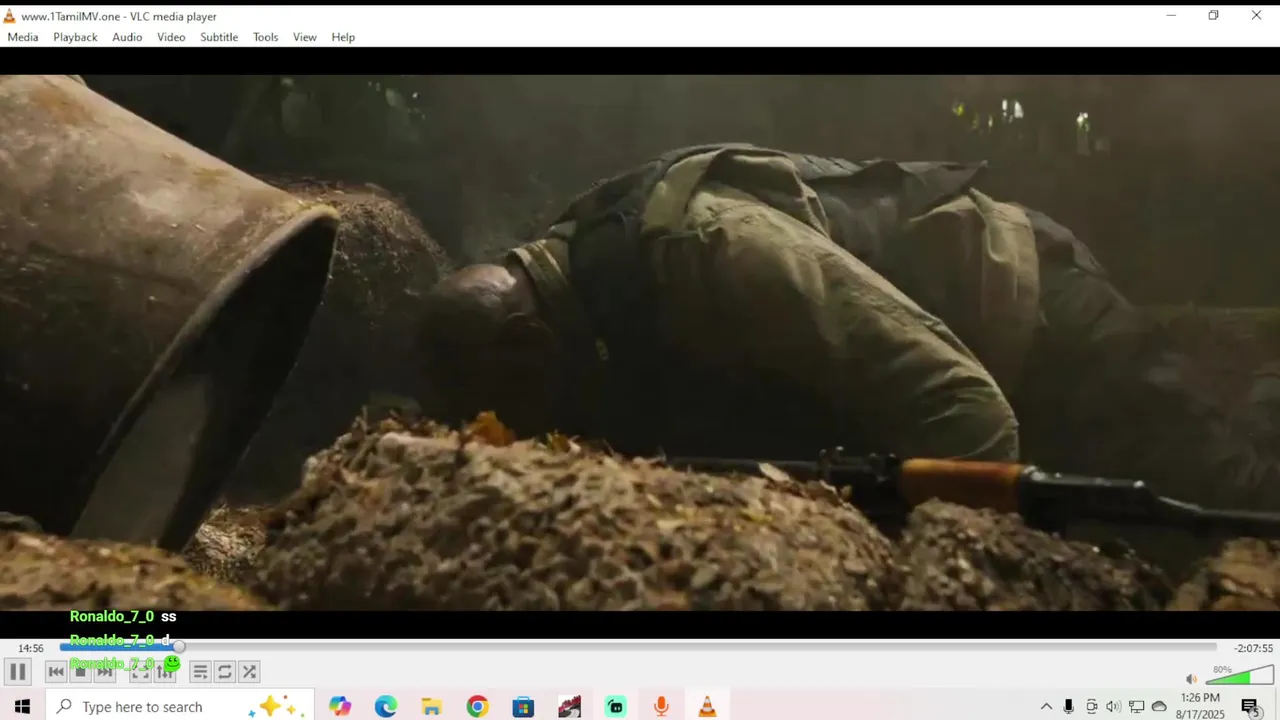1280x720 pixels.
Task: Open the Help menu
Action: (343, 37)
